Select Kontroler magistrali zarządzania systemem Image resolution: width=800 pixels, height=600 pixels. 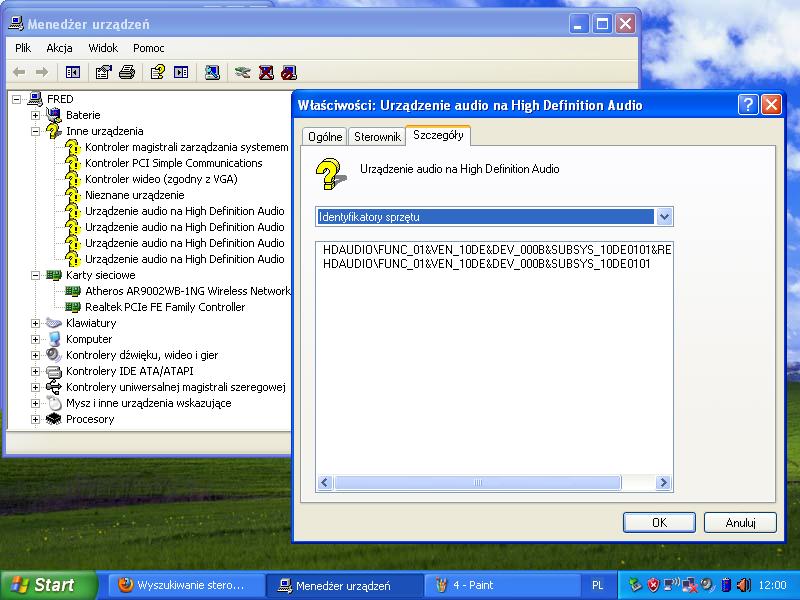click(x=187, y=147)
